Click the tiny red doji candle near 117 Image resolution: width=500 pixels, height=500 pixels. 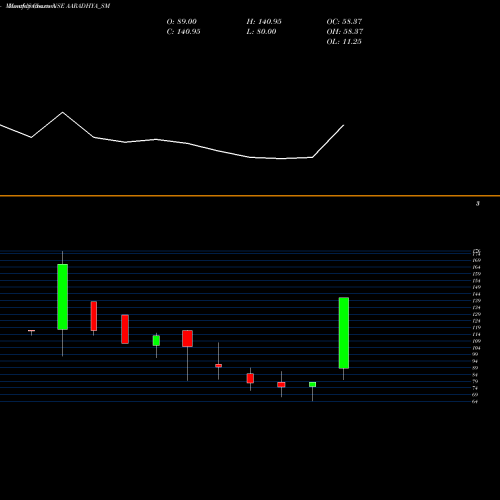click(32, 331)
